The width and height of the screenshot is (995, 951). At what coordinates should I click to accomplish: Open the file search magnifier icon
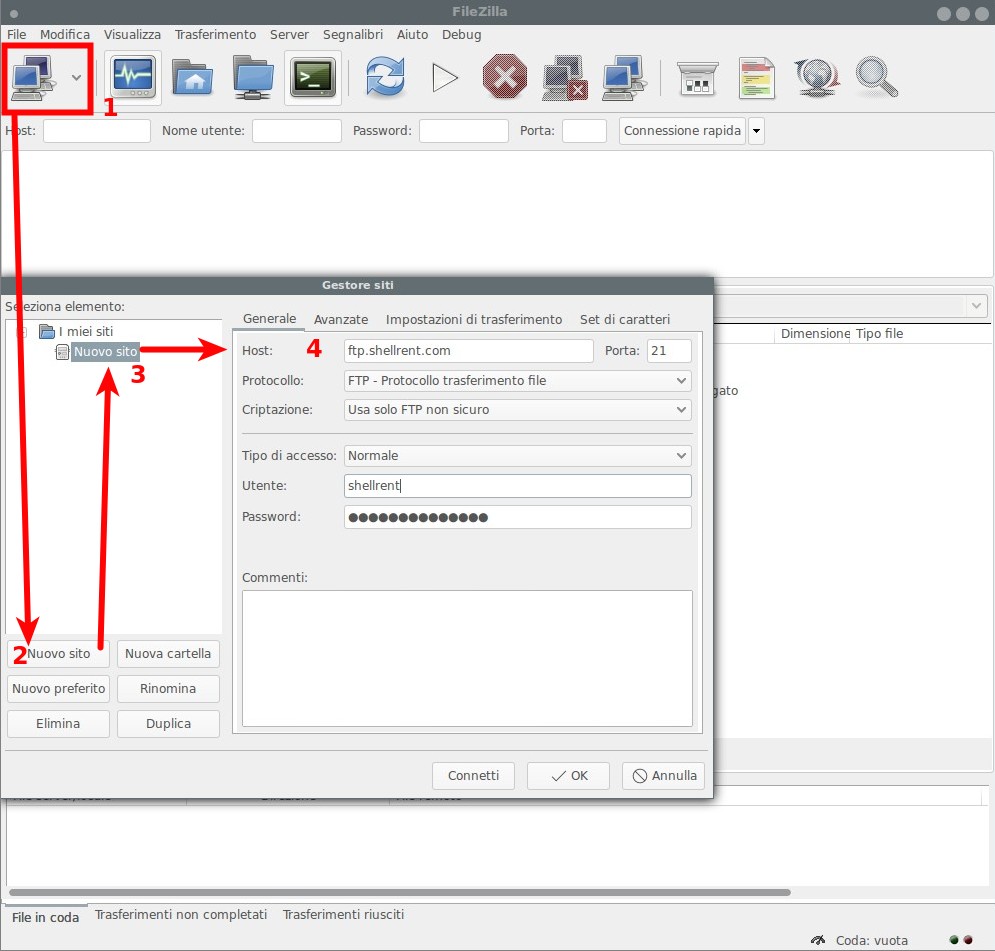[876, 77]
